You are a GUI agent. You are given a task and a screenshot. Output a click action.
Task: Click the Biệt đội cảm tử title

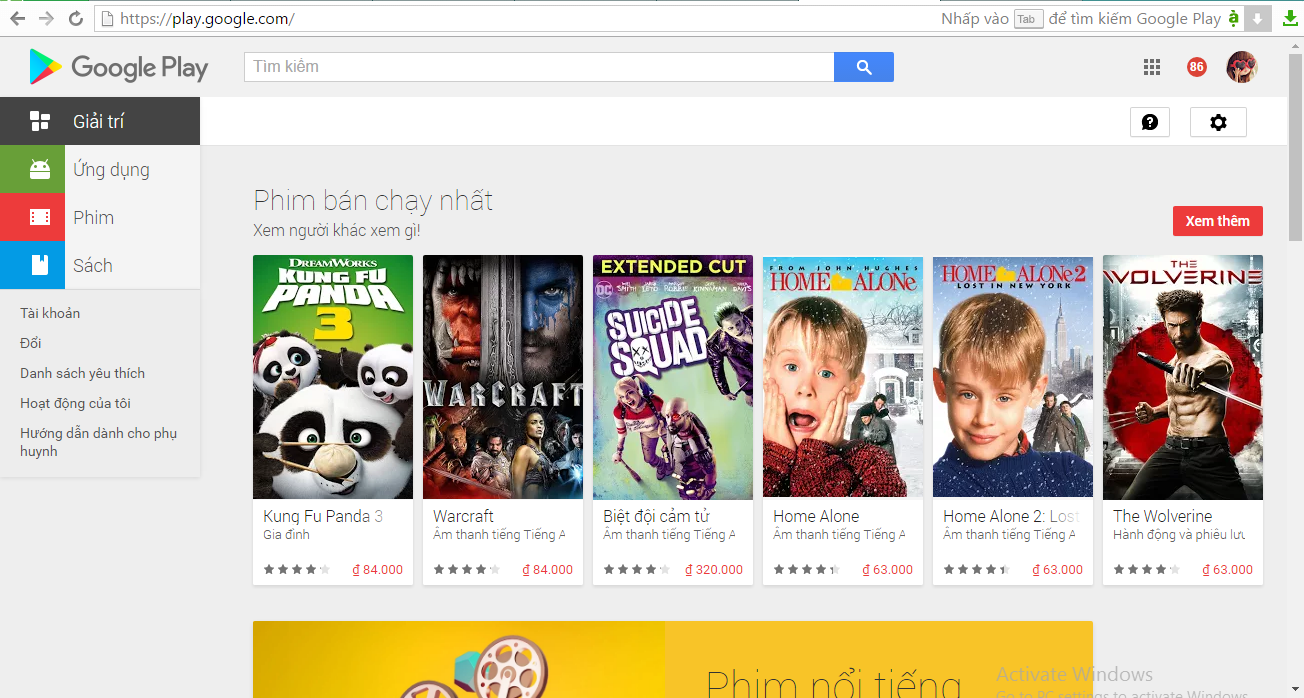click(656, 516)
